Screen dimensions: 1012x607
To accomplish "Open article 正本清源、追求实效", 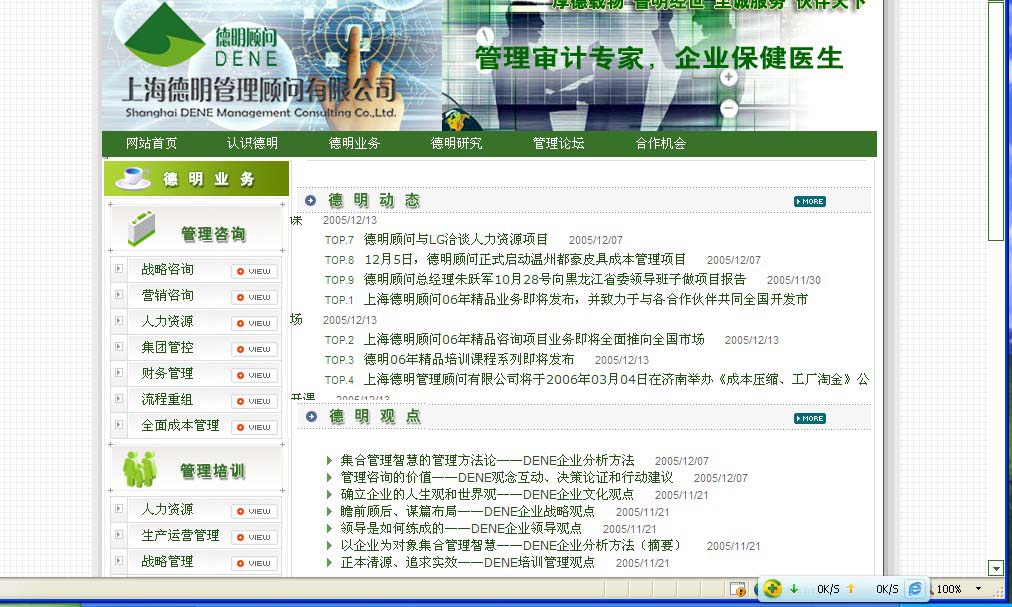I will coord(468,562).
